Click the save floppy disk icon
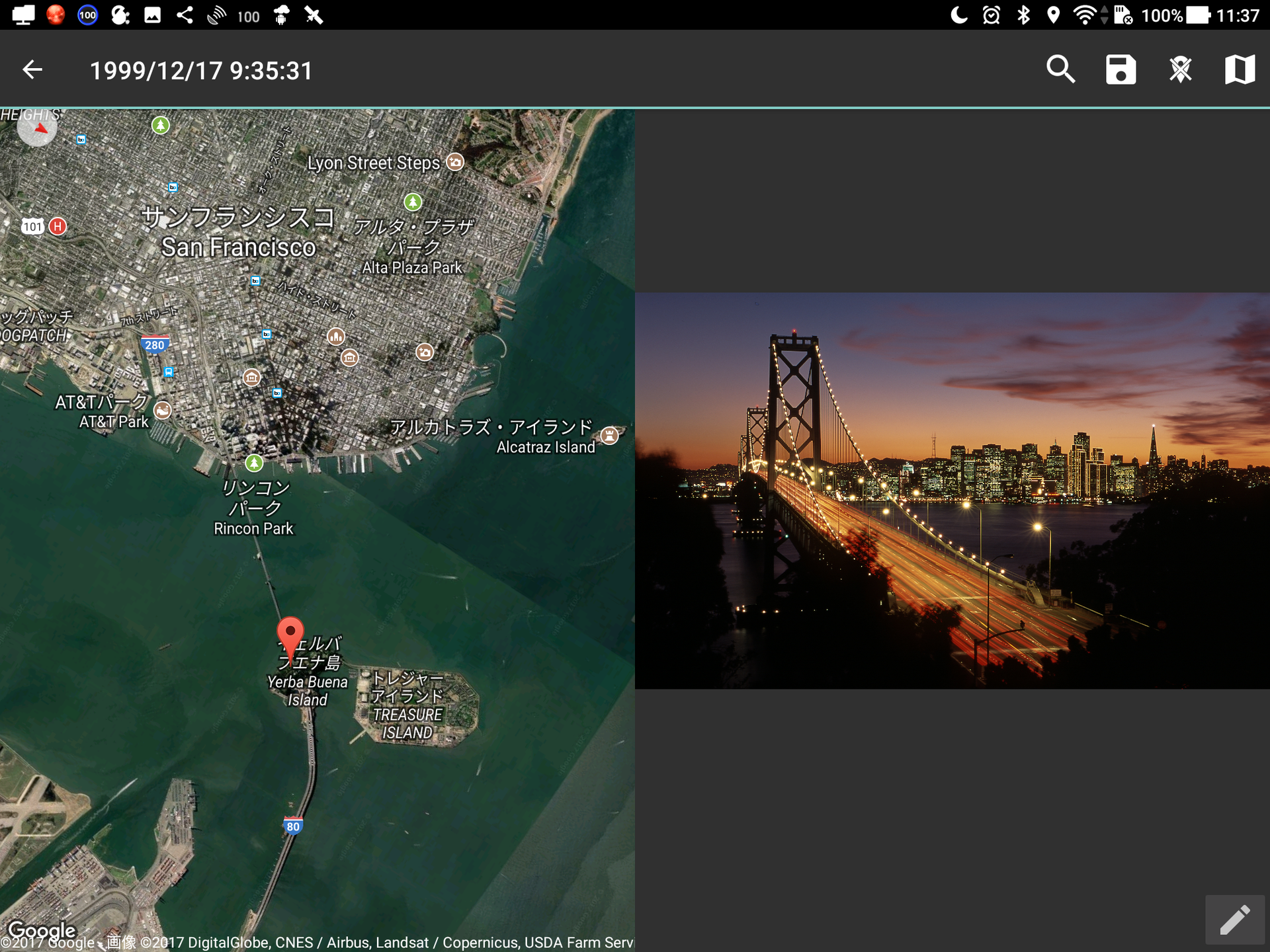This screenshot has height=952, width=1270. click(1121, 69)
